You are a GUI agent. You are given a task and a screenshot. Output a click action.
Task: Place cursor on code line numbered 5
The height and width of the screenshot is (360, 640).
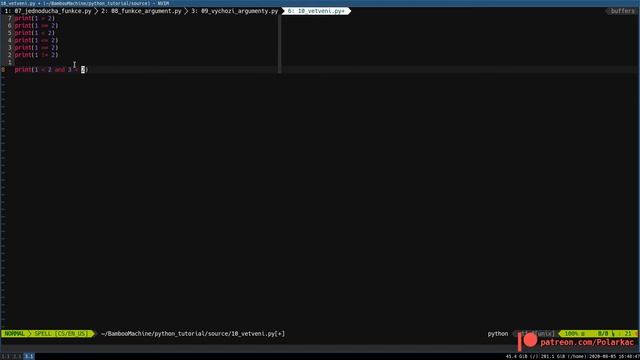click(x=34, y=33)
